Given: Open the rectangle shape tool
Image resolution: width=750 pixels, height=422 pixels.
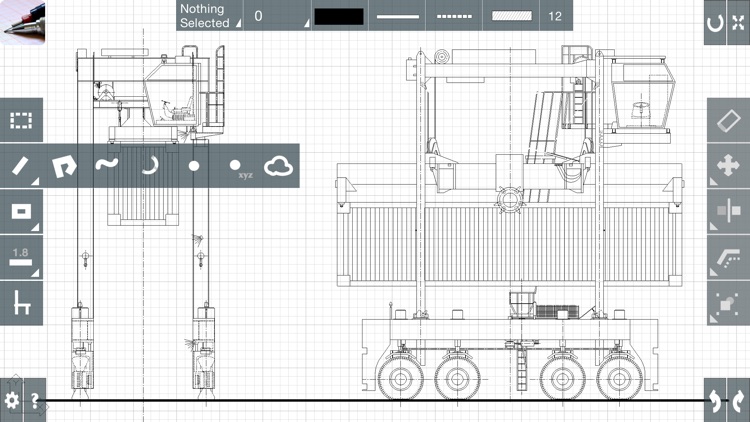Looking at the screenshot, I should click(x=21, y=211).
